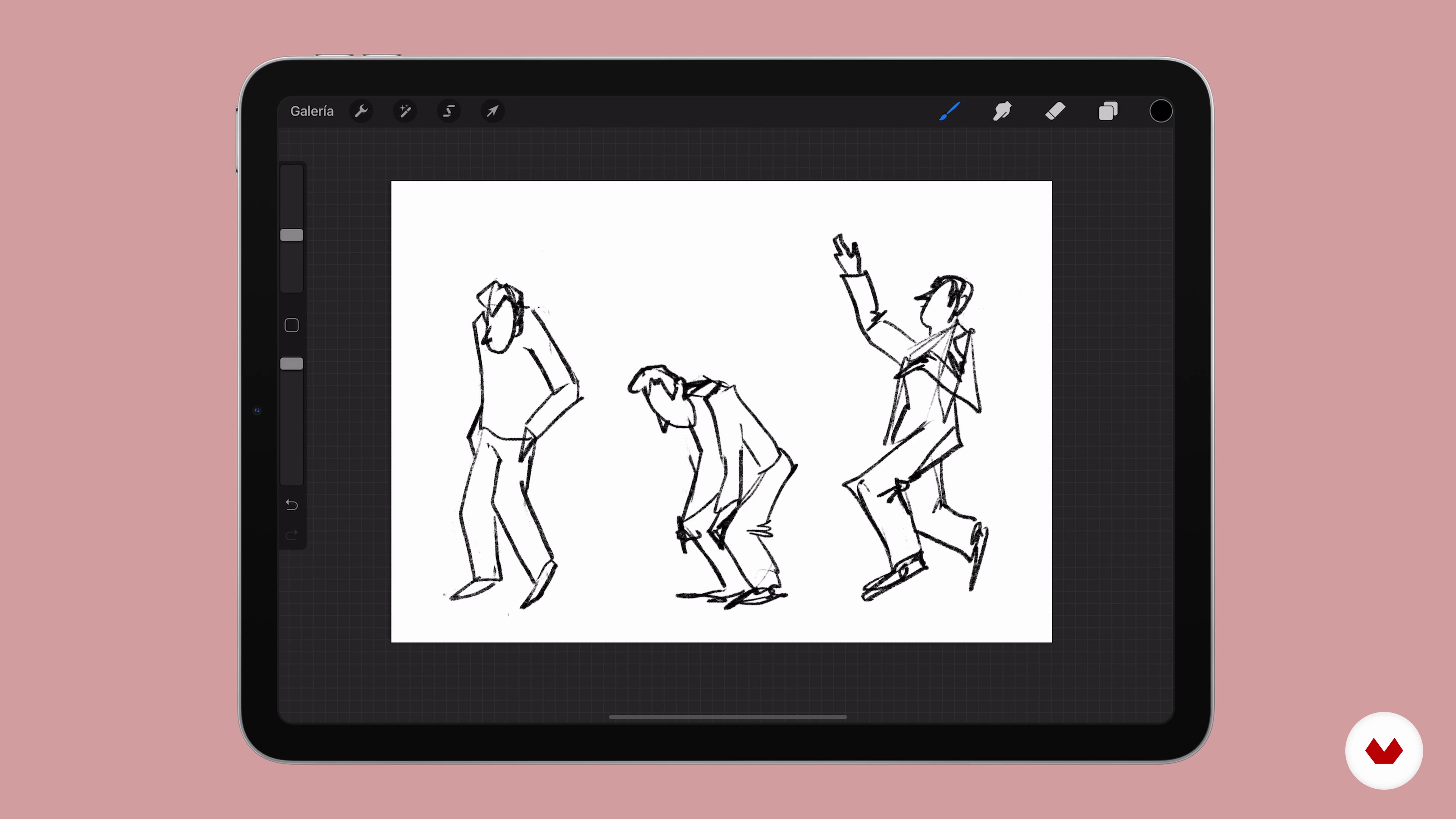Click the red logo badge
This screenshot has height=819, width=1456.
point(1384,751)
